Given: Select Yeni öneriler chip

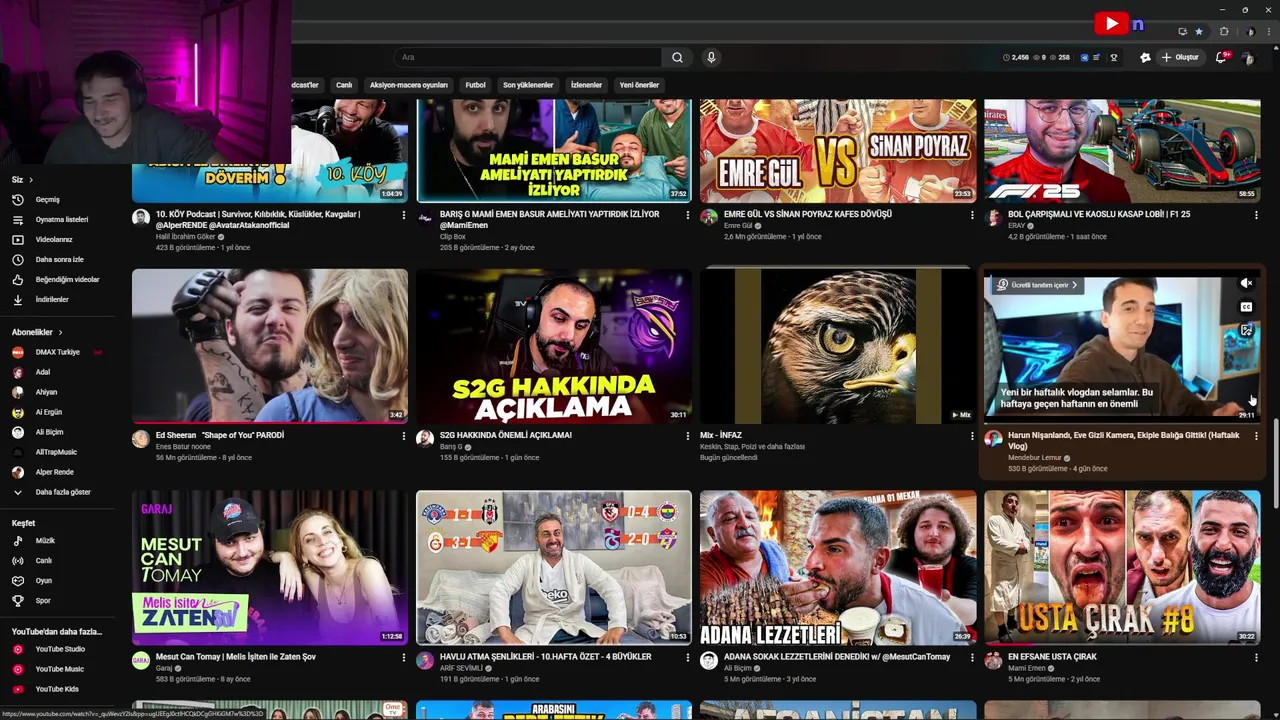Looking at the screenshot, I should [x=639, y=85].
